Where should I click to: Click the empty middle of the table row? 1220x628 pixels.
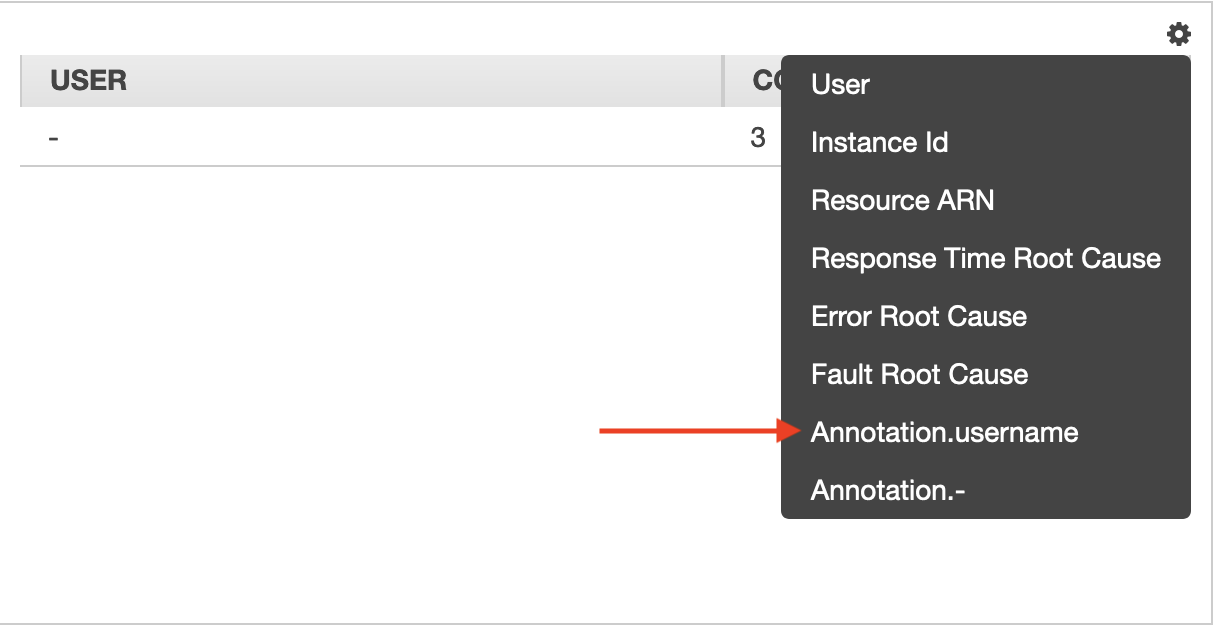(x=400, y=137)
